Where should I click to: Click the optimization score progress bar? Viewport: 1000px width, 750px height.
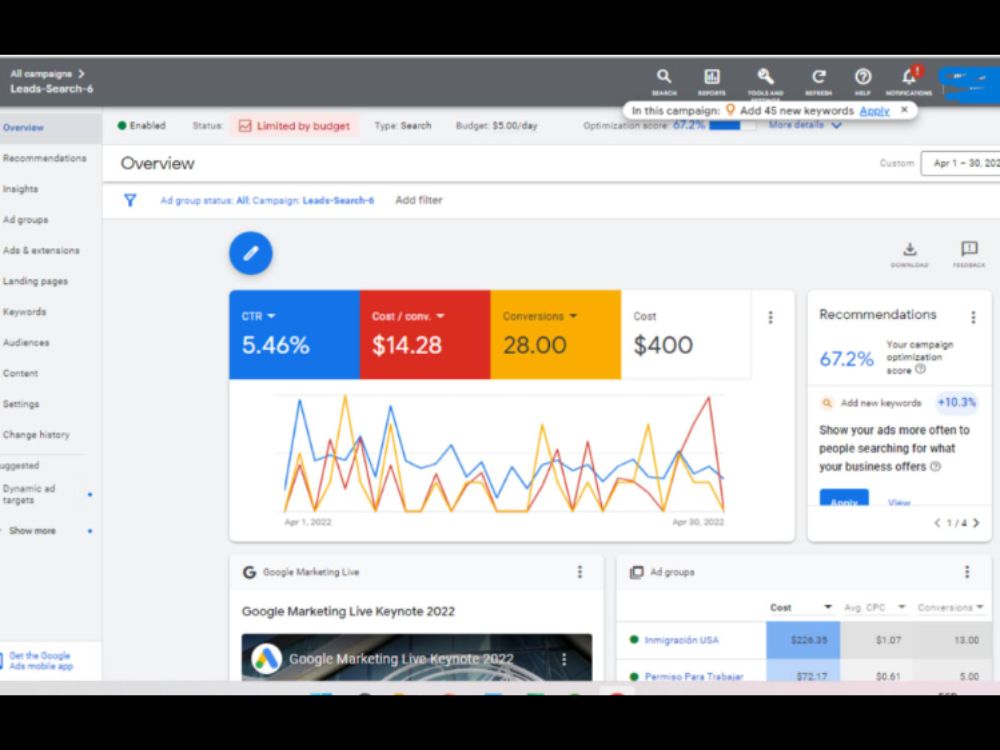pyautogui.click(x=732, y=125)
